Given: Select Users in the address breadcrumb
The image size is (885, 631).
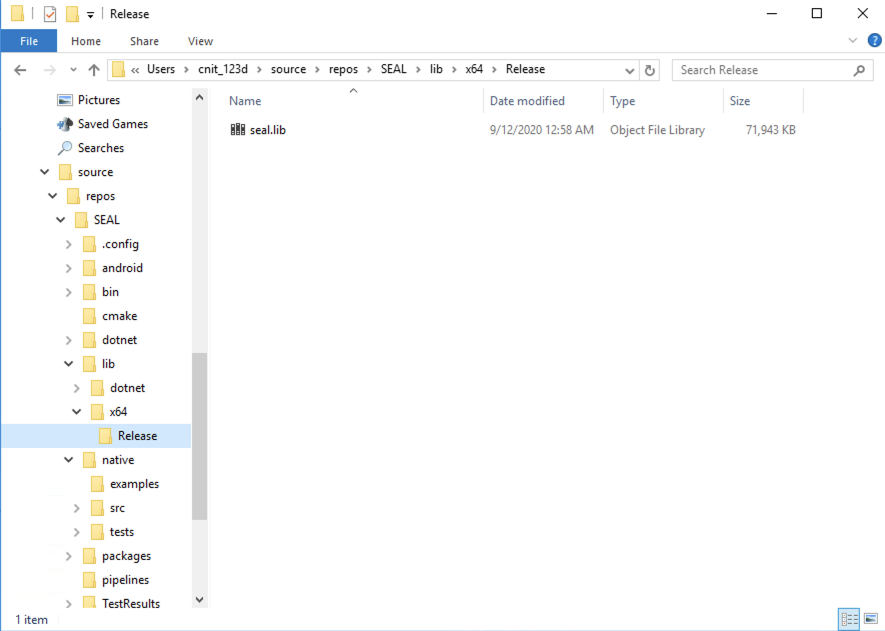Looking at the screenshot, I should point(161,69).
